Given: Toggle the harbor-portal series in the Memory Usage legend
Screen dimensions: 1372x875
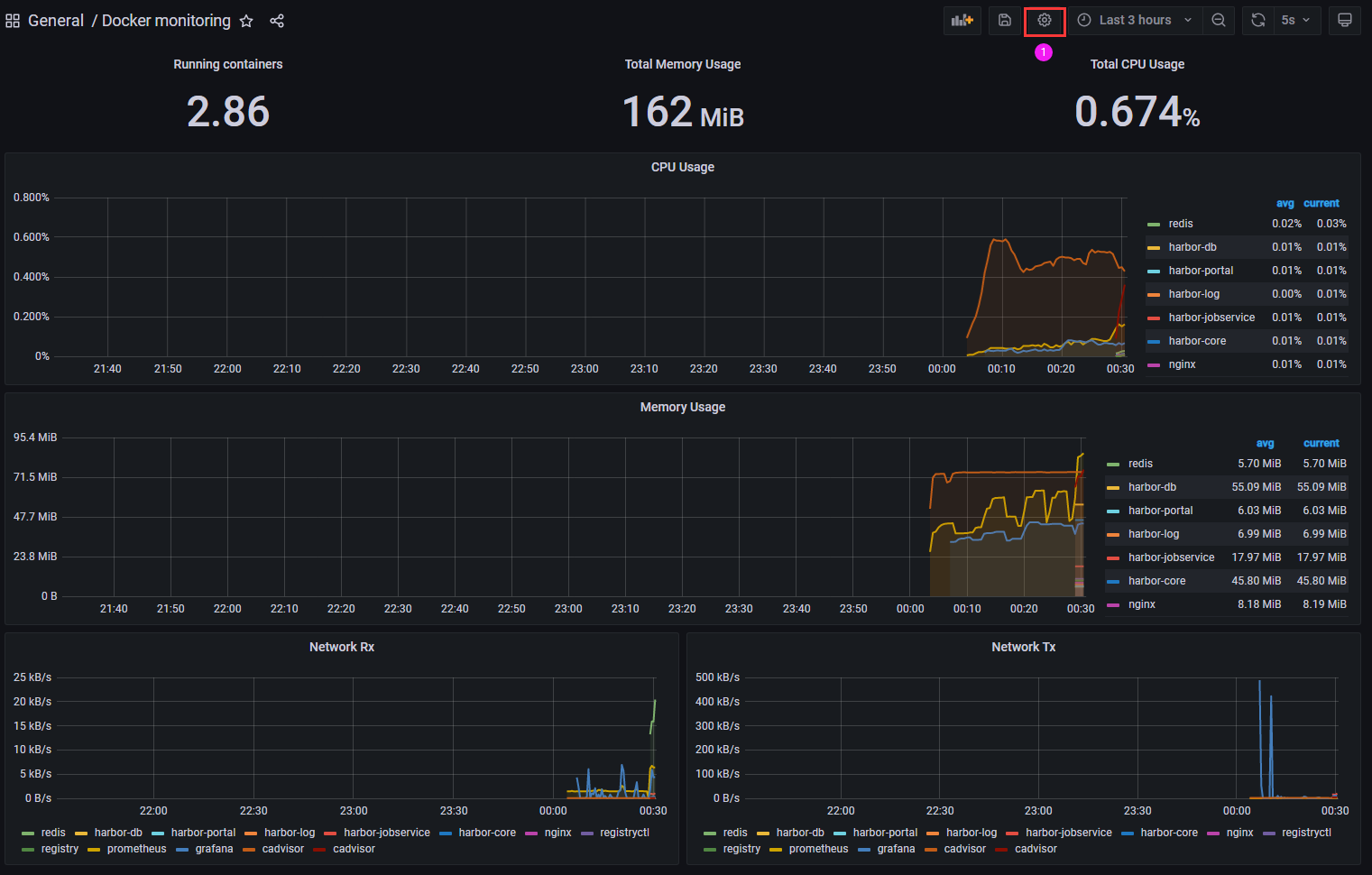Looking at the screenshot, I should 1160,511.
